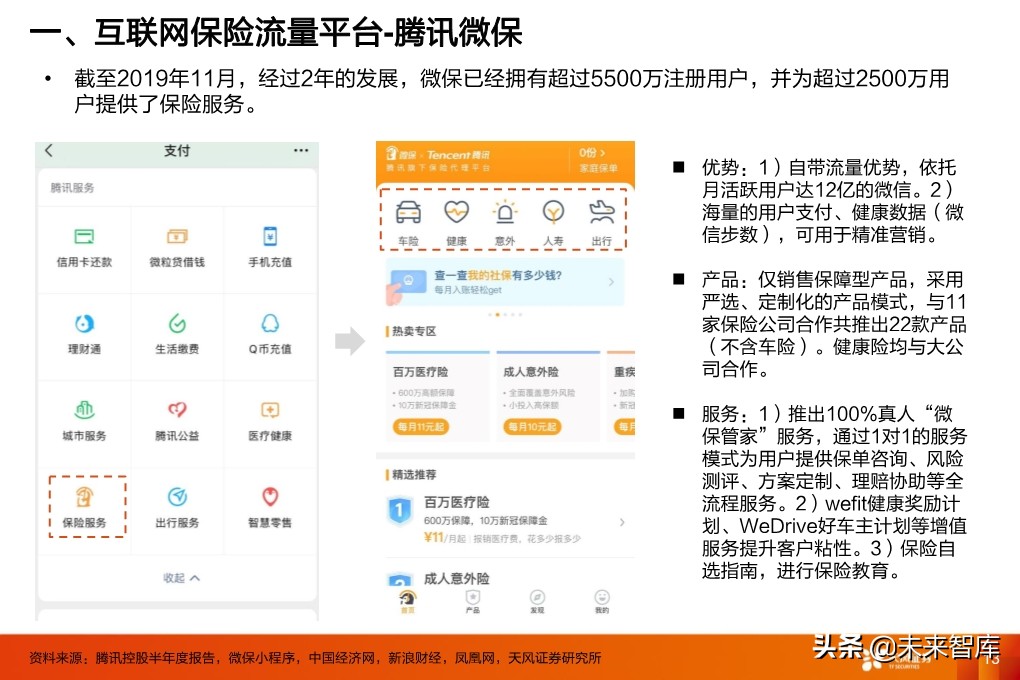Screen dimensions: 1020x680
Task: Open the 医疗健康 medical health service
Action: pos(270,419)
